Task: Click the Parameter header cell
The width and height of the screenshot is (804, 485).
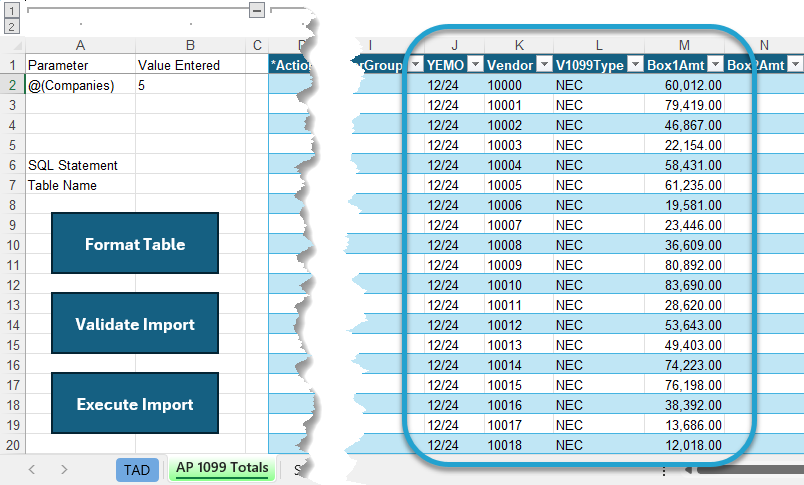Action: tap(81, 65)
